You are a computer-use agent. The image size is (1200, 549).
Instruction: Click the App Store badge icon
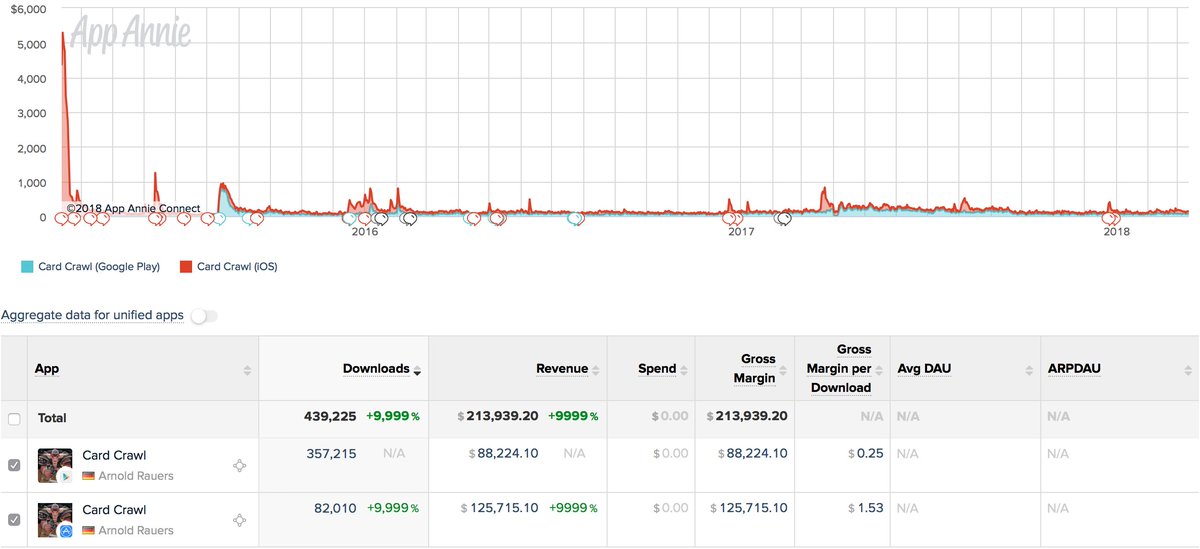pos(65,531)
